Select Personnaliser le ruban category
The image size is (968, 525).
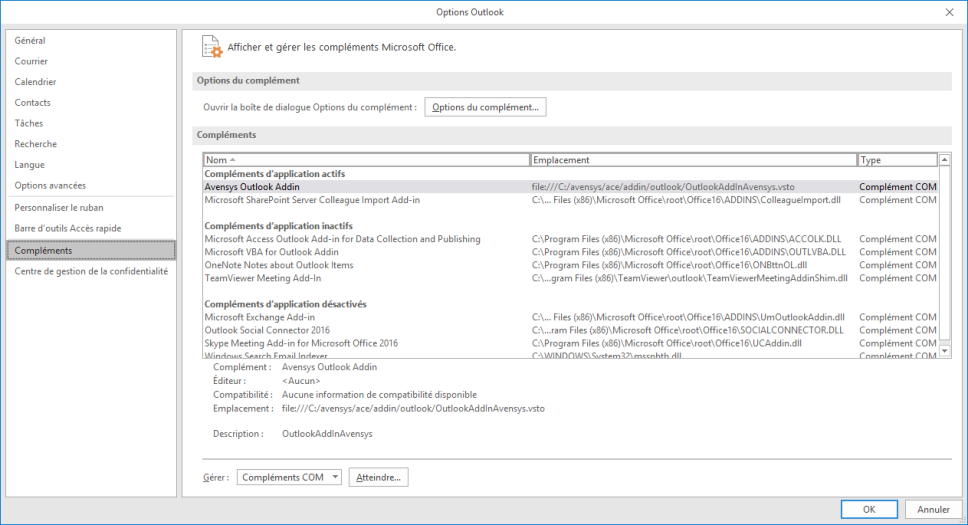(x=58, y=208)
